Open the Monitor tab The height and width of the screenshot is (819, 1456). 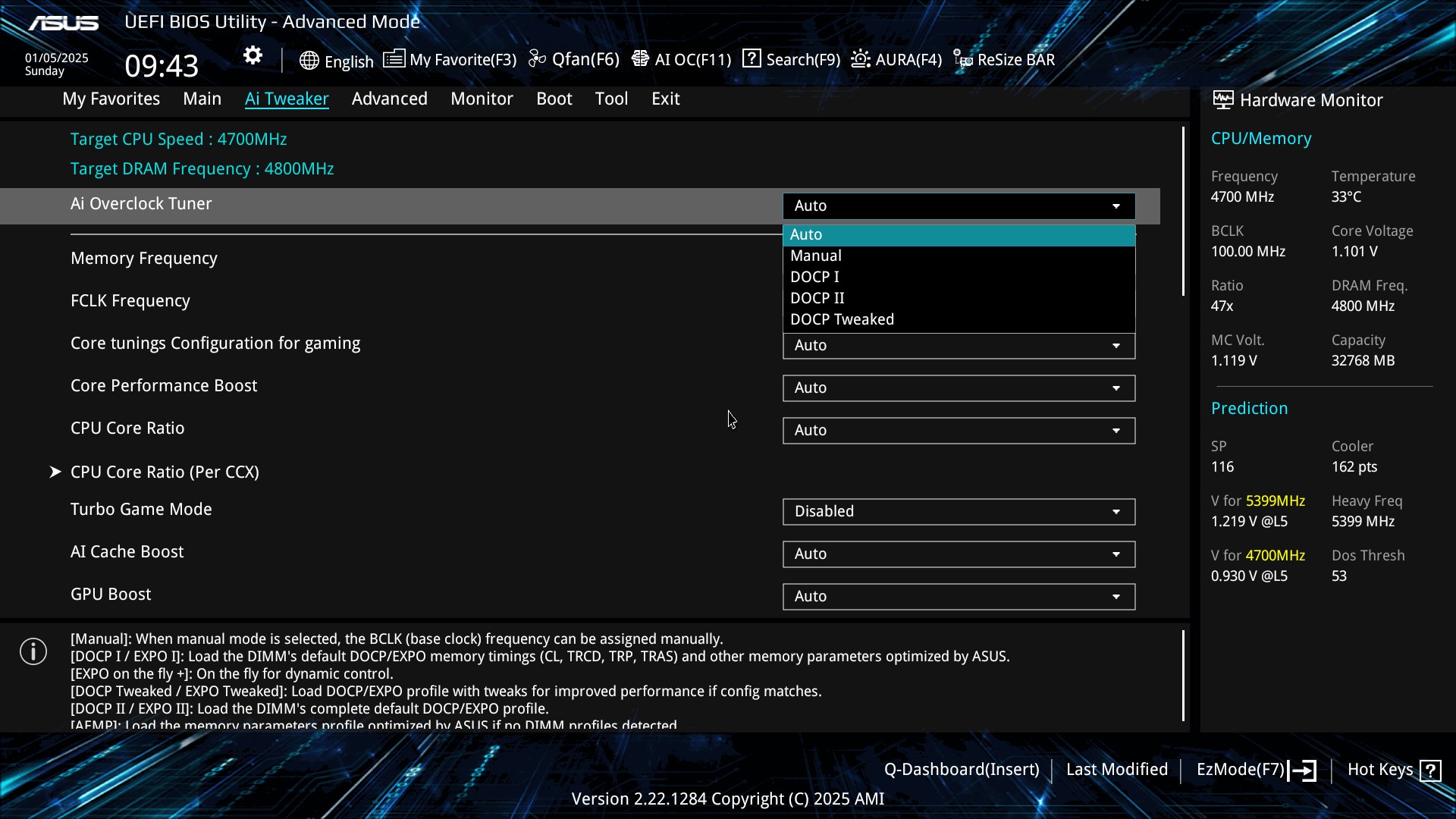482,99
